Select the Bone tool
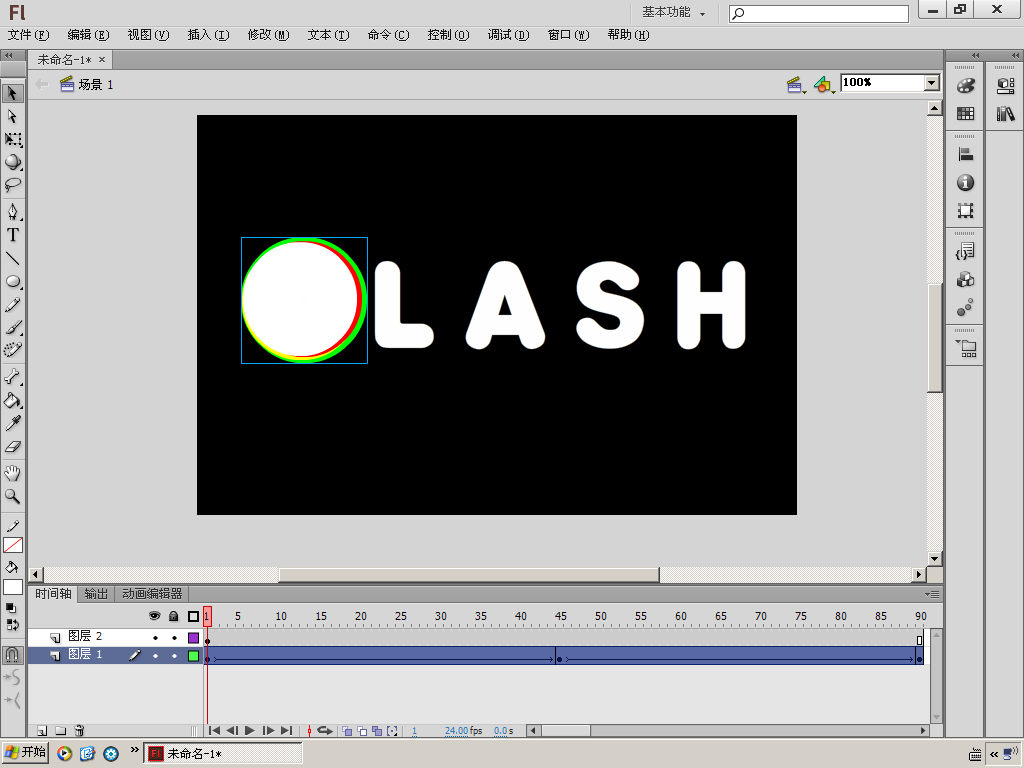Image resolution: width=1024 pixels, height=768 pixels. pyautogui.click(x=12, y=377)
